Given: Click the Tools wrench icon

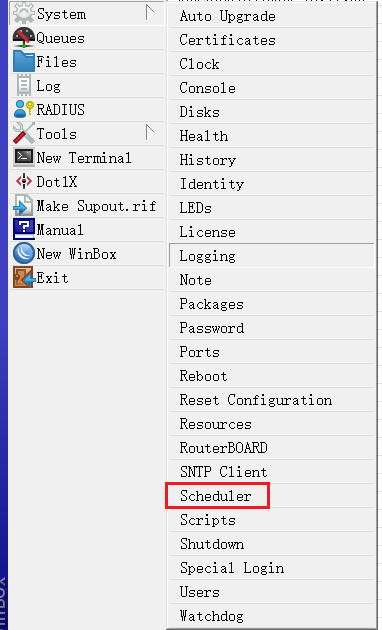Looking at the screenshot, I should click(x=24, y=133).
